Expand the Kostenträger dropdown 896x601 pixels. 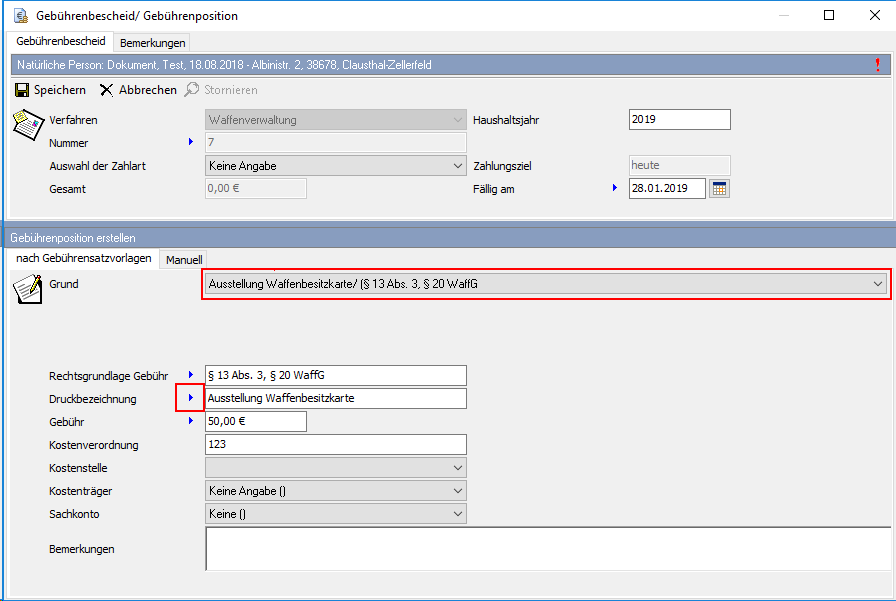(457, 491)
